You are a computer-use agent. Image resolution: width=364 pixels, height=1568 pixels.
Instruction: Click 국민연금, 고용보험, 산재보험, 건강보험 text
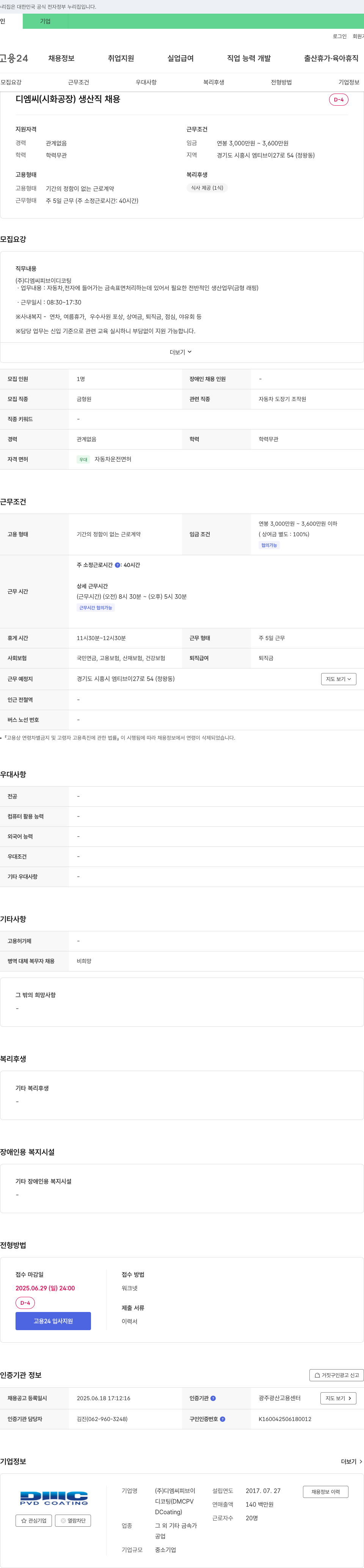(121, 659)
